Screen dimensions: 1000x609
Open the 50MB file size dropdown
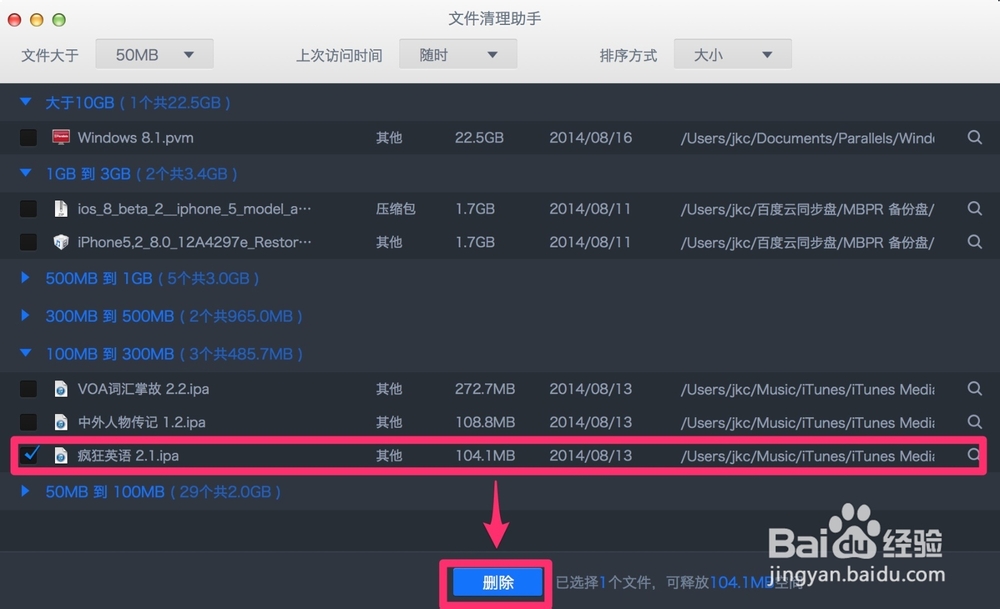[x=153, y=54]
